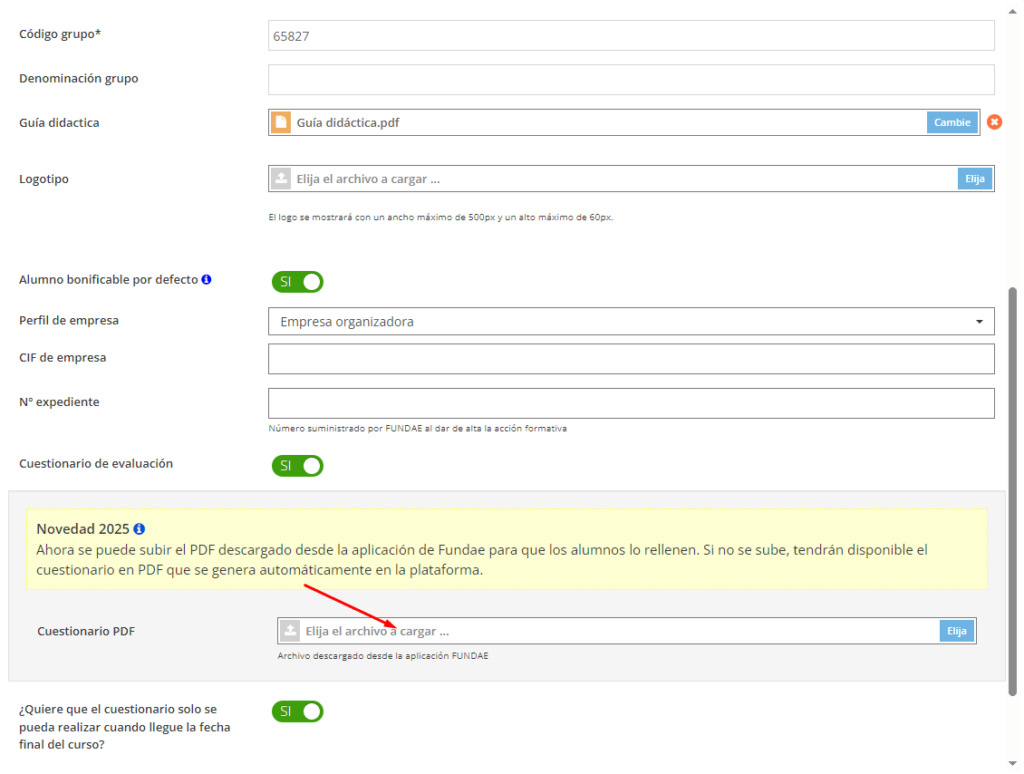
Task: Disable the Cuestionario de evaluación toggle
Action: click(298, 466)
